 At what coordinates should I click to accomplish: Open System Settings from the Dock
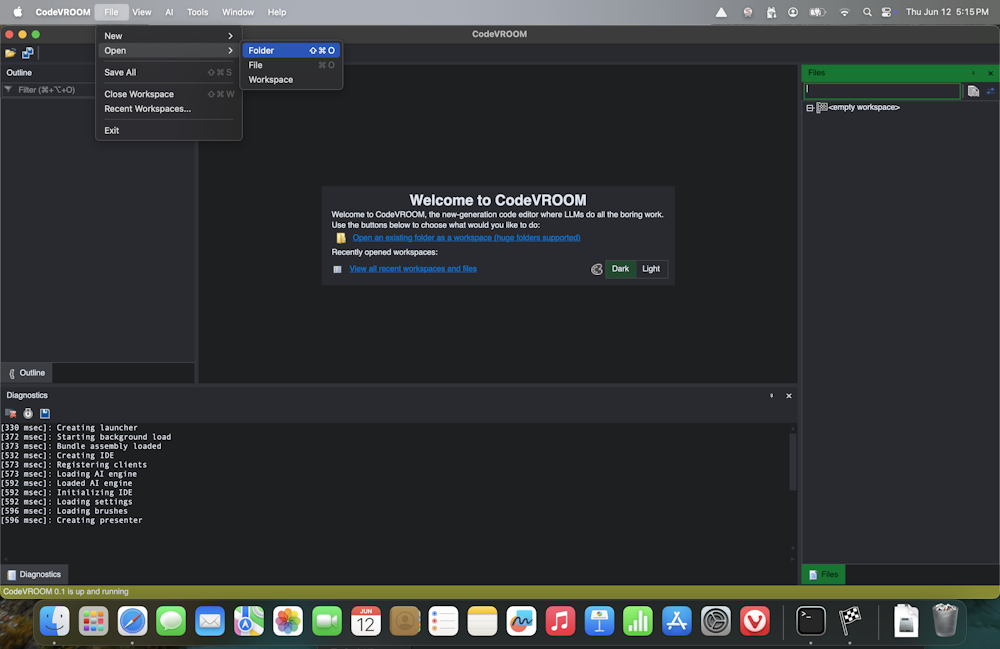[x=716, y=620]
